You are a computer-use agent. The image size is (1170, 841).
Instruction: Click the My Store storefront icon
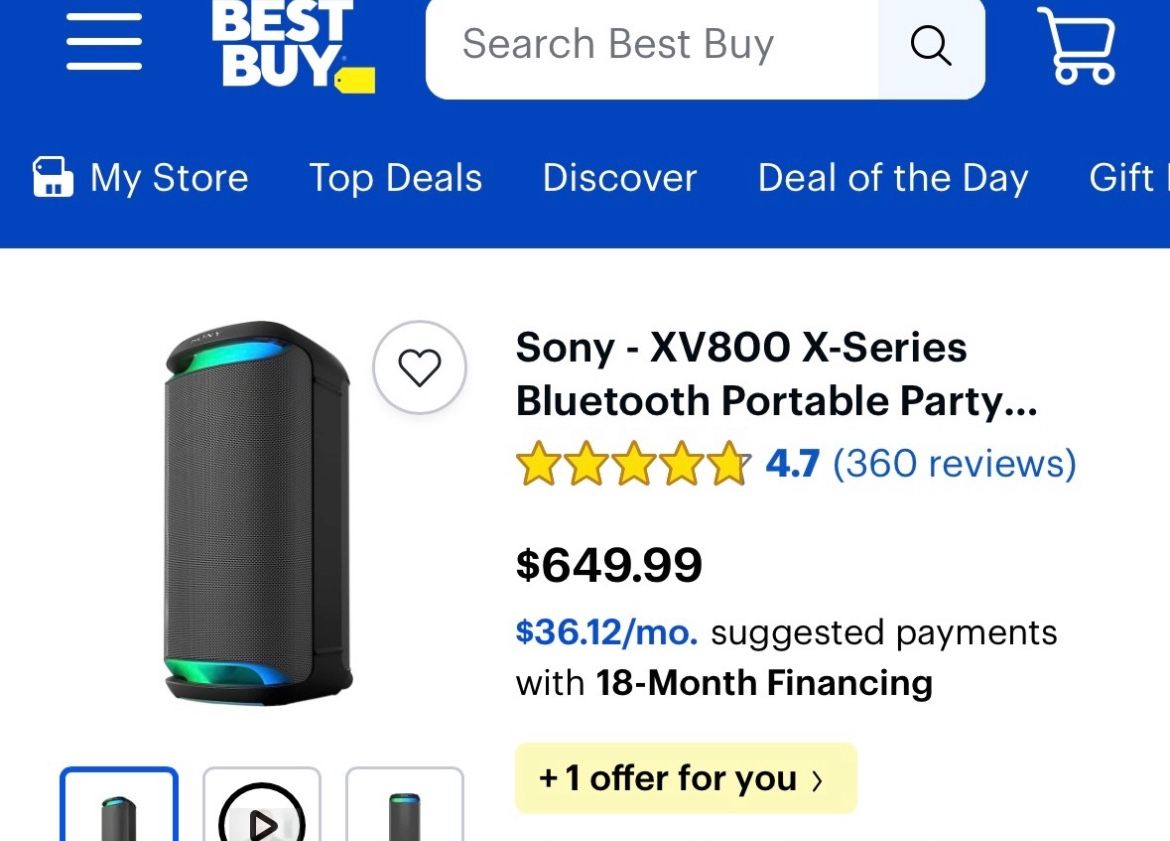[52, 176]
